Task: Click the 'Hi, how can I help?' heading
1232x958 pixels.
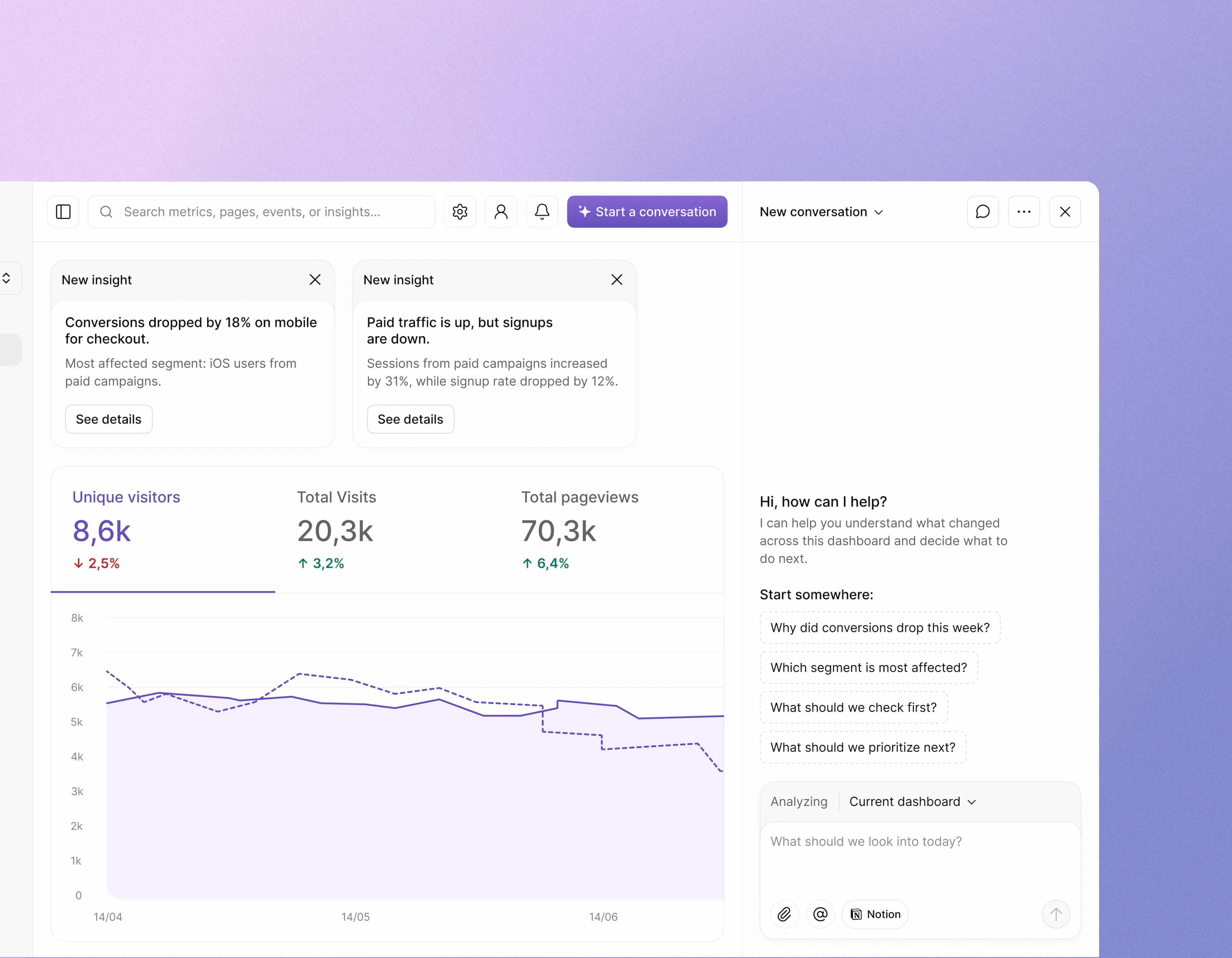Action: coord(823,501)
